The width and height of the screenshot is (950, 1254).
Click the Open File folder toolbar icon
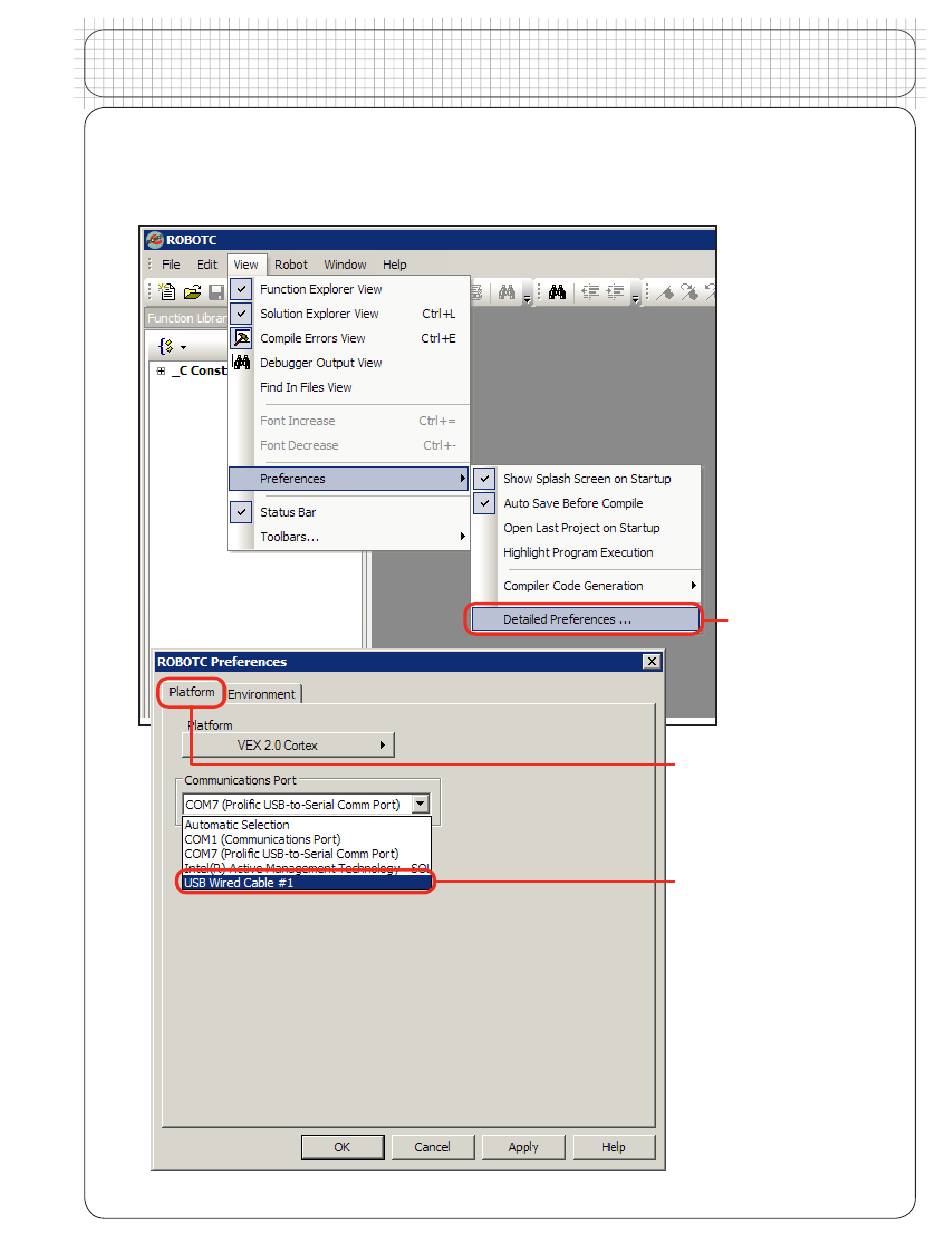[x=192, y=292]
